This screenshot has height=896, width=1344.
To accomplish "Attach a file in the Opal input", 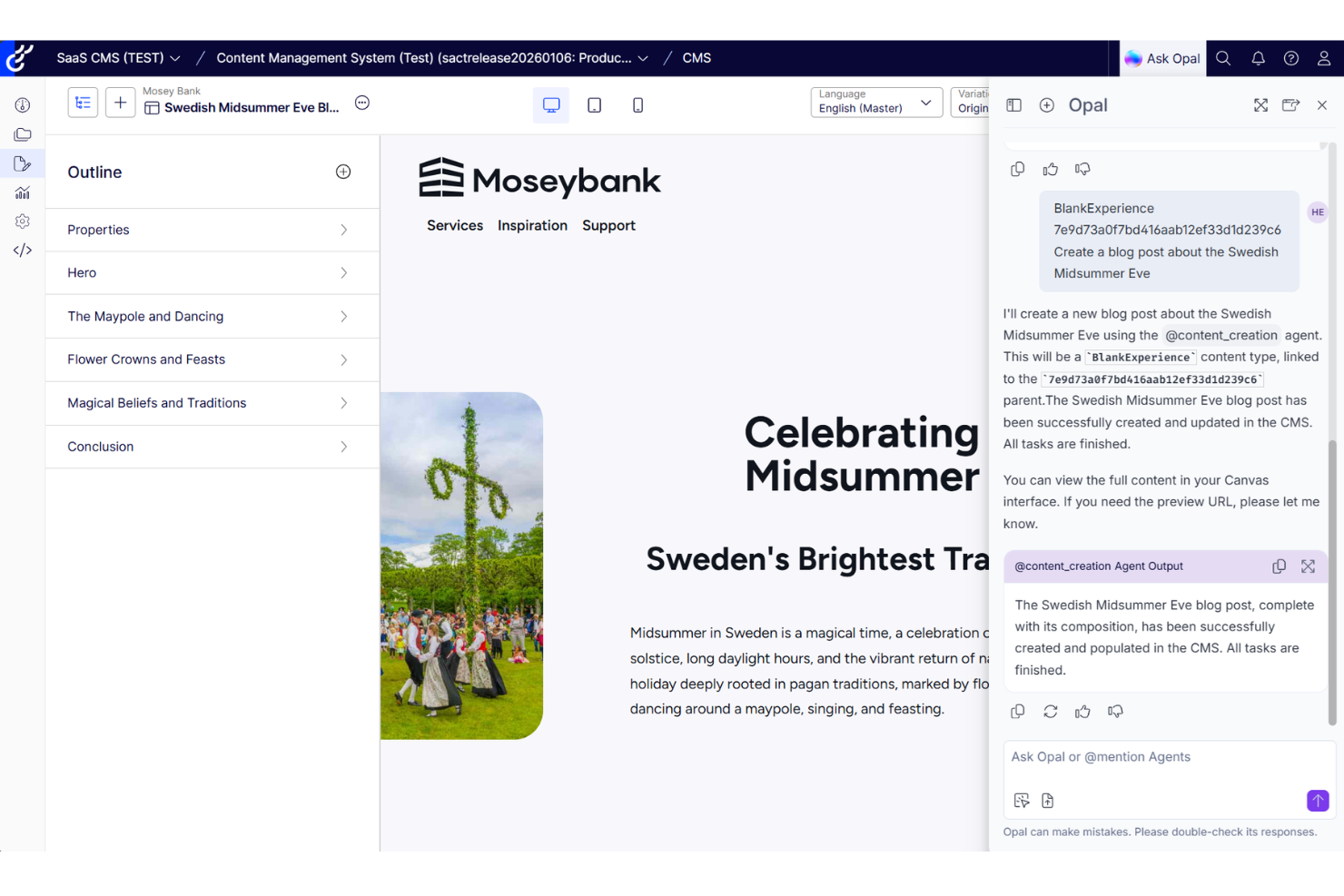I will 1048,800.
